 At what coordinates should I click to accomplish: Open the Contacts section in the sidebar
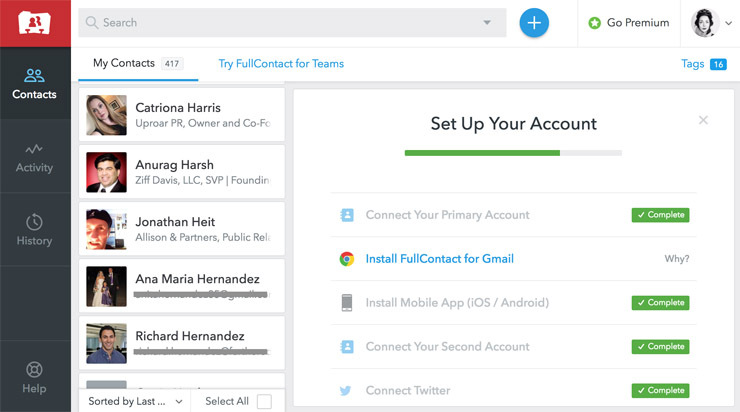click(34, 84)
